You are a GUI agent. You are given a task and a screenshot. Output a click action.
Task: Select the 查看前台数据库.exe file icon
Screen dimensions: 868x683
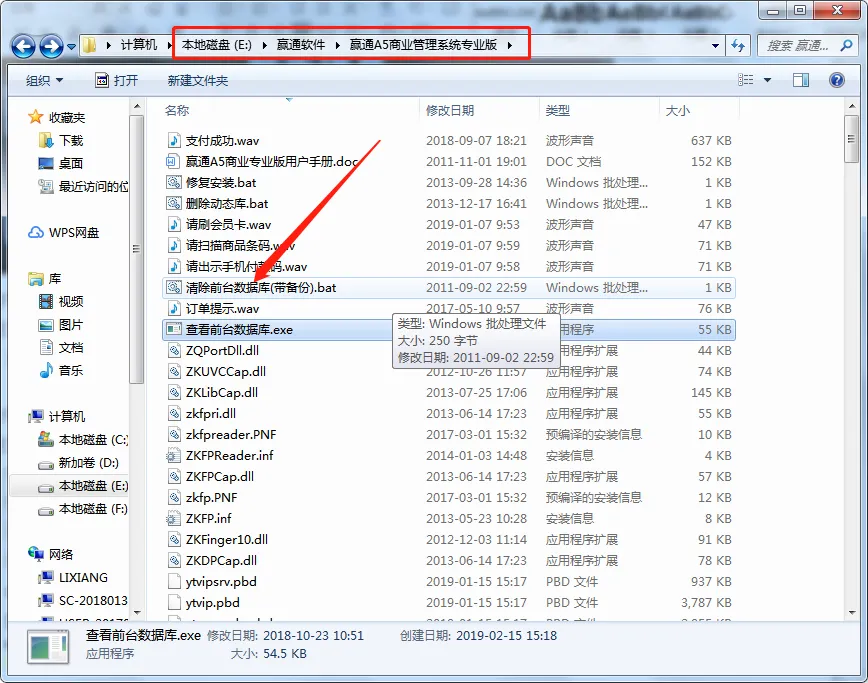click(x=174, y=329)
